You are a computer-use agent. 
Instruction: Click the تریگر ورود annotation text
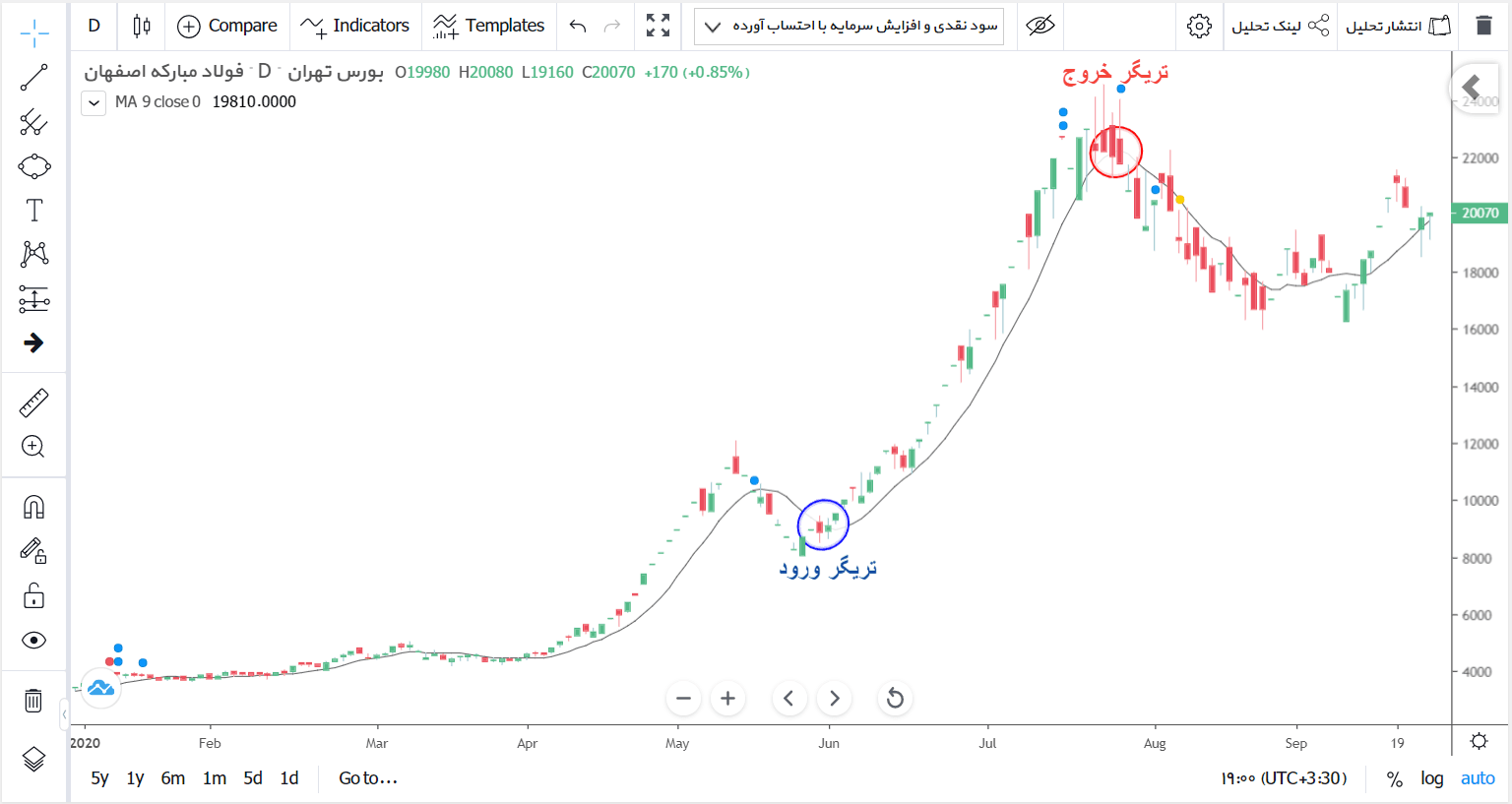828,568
